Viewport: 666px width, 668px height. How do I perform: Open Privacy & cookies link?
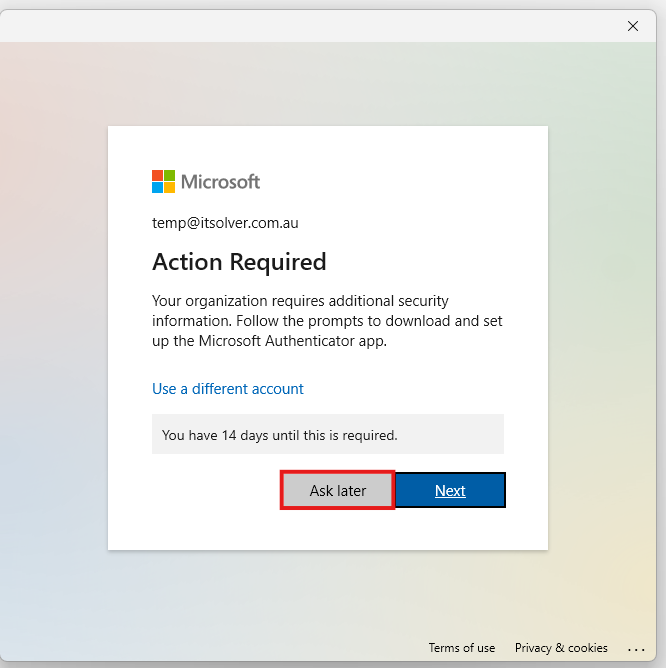tap(561, 648)
